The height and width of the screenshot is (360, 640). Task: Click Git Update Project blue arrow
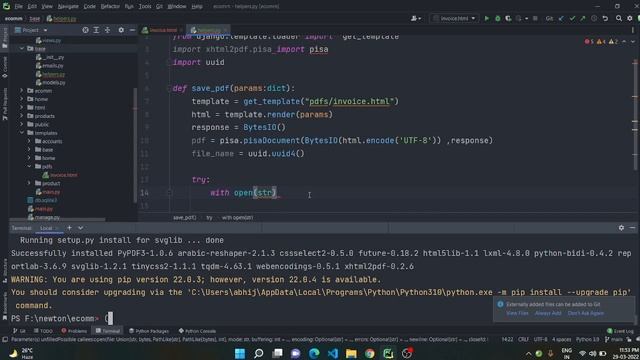pos(561,18)
